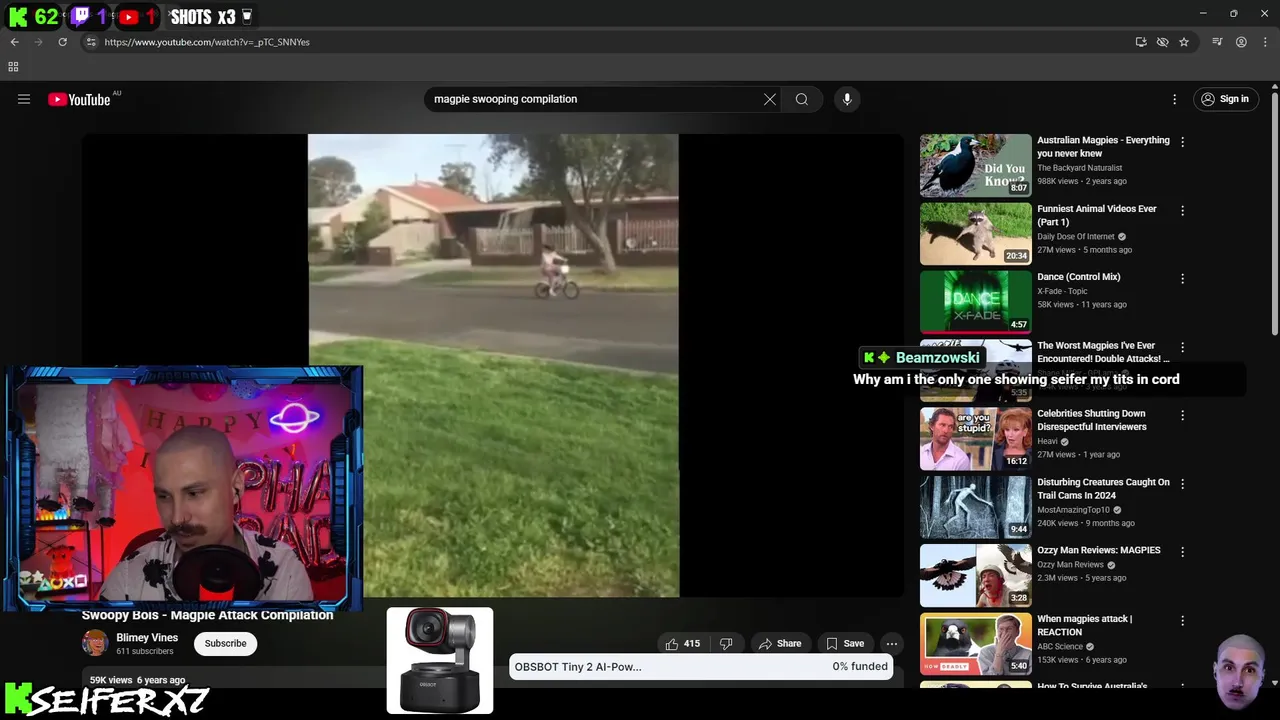Screen dimensions: 1280x720
Task: Open options menu for Funniest Animal Videos
Action: (x=1182, y=211)
